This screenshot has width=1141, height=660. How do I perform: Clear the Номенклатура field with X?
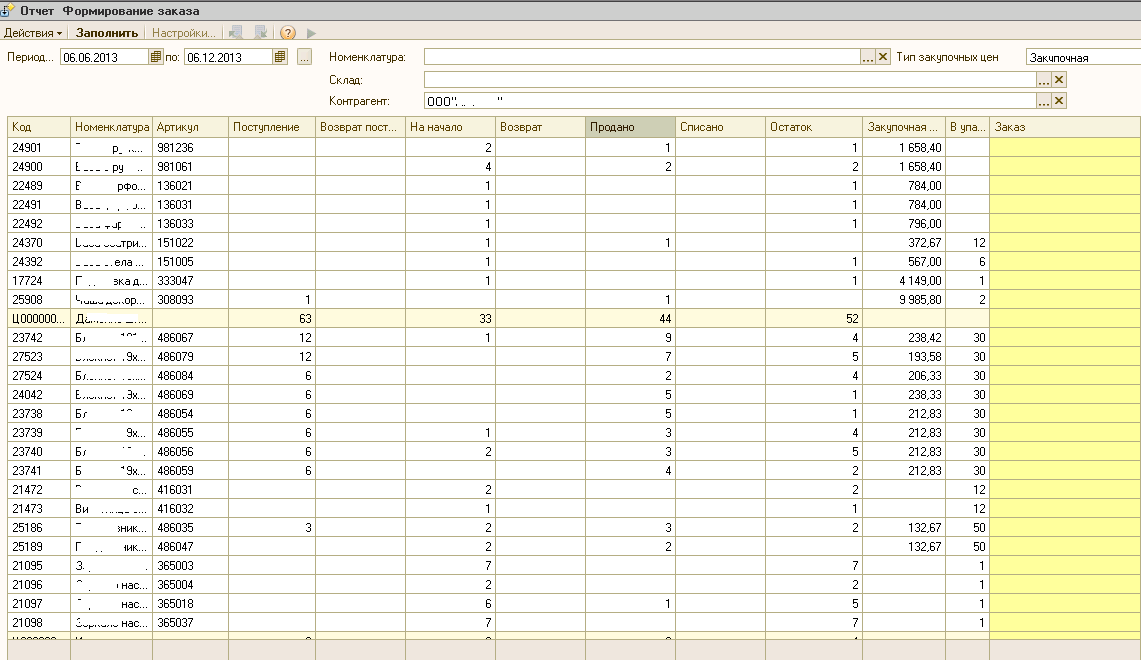[883, 57]
